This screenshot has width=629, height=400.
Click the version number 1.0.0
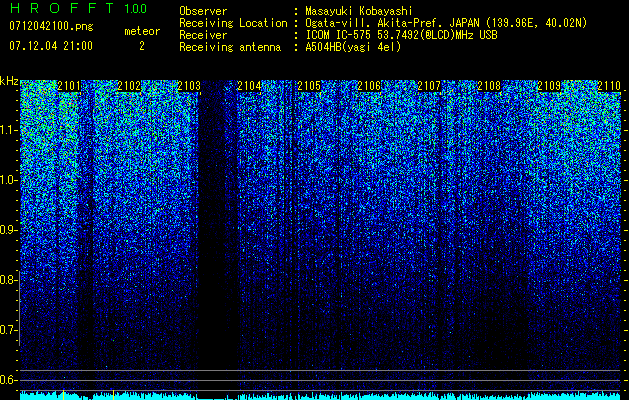136,8
